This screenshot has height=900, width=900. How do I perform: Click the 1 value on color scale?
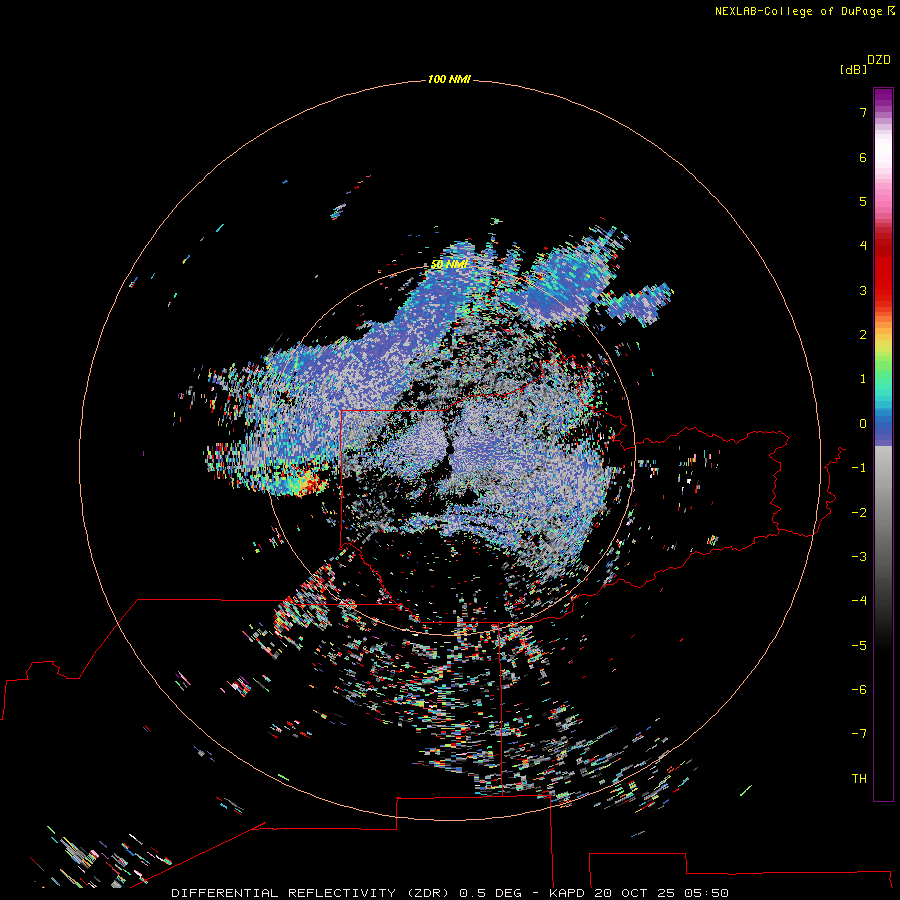[863, 379]
